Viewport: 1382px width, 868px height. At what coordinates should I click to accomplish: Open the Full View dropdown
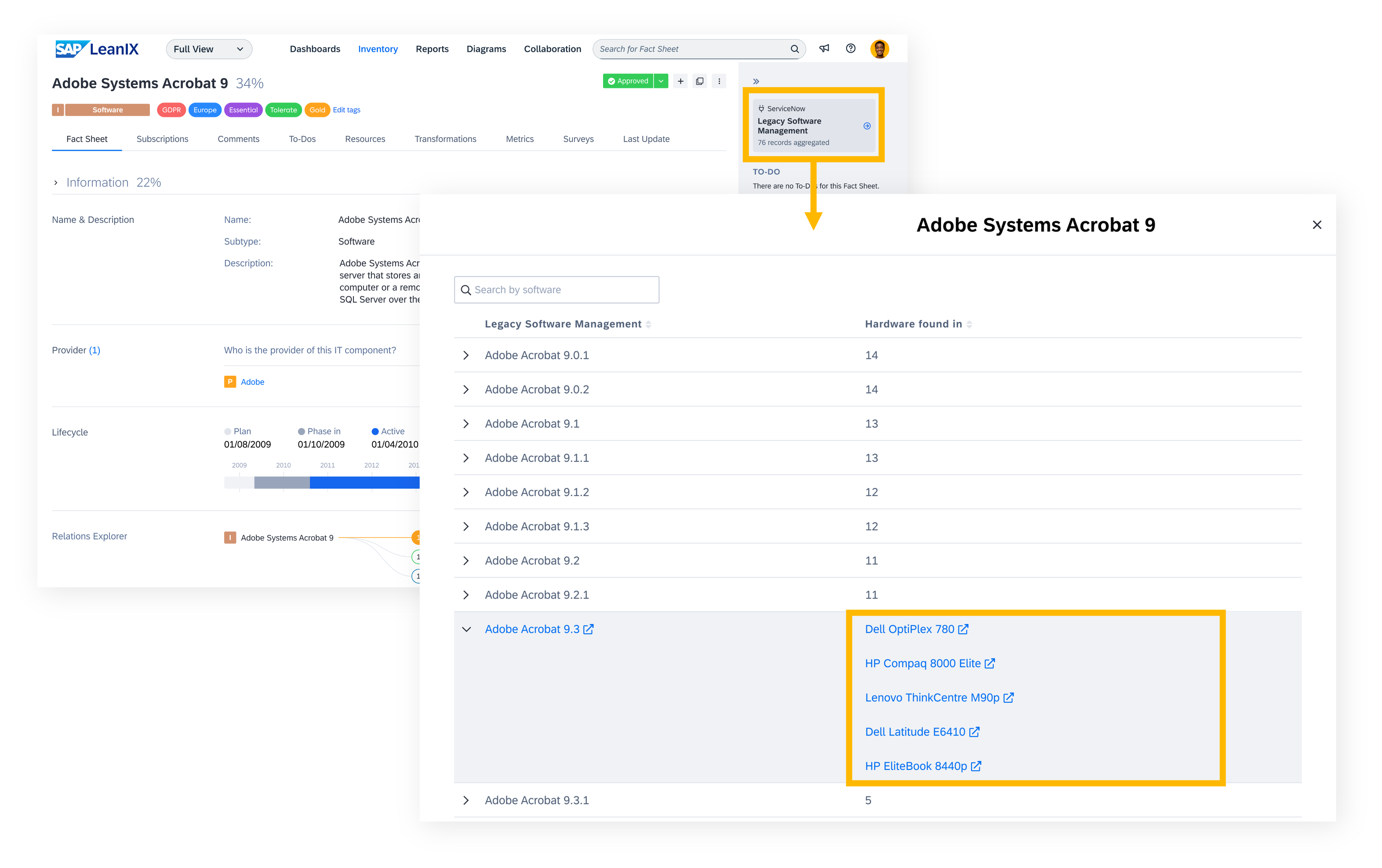coord(209,49)
